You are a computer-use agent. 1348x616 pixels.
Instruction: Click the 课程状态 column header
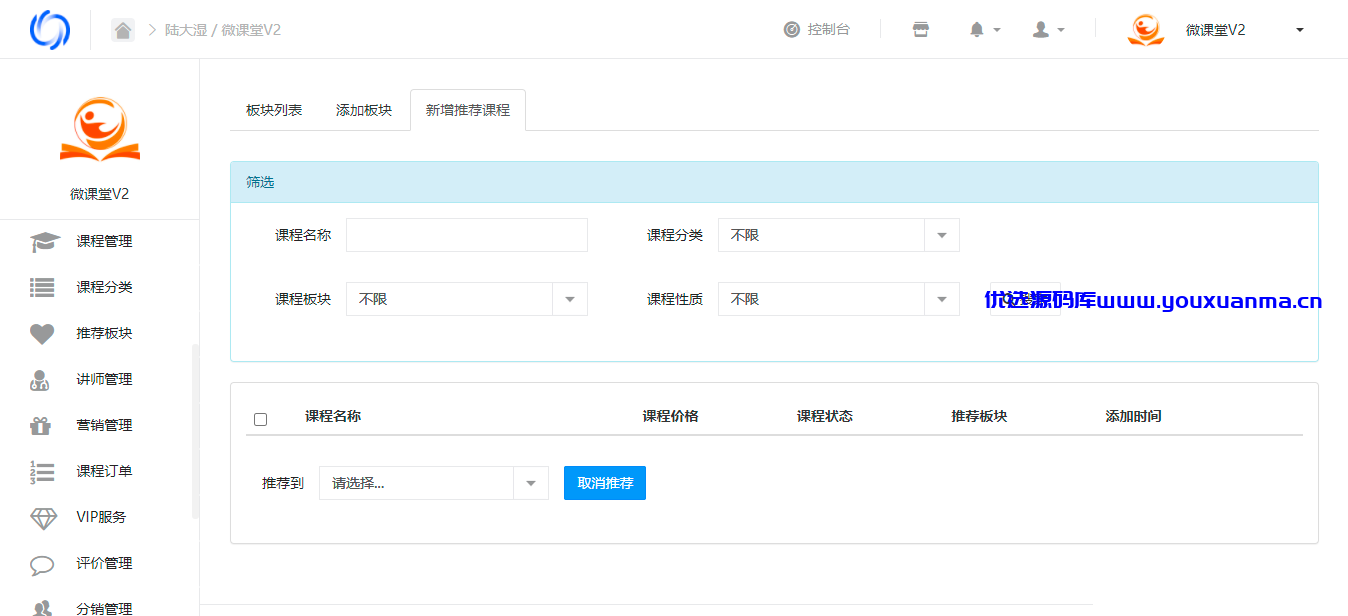point(824,416)
